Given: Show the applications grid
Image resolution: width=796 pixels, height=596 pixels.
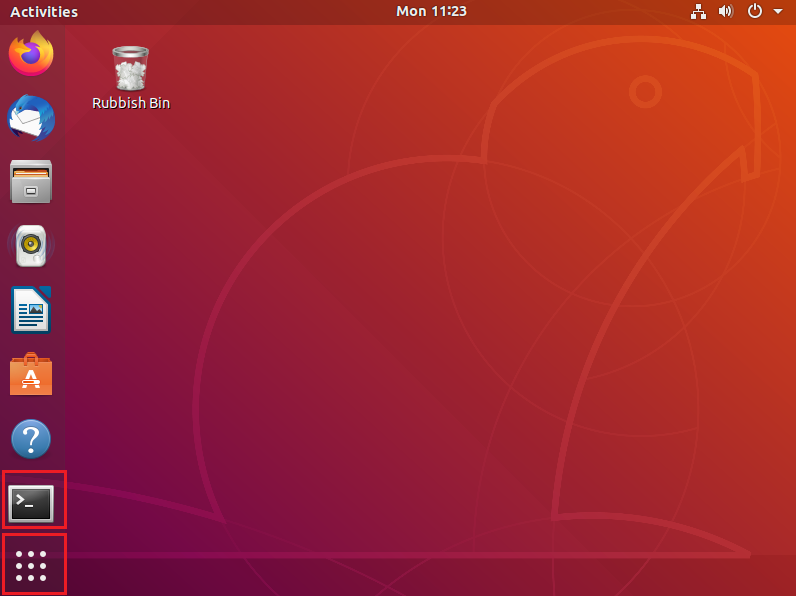Looking at the screenshot, I should click(32, 565).
